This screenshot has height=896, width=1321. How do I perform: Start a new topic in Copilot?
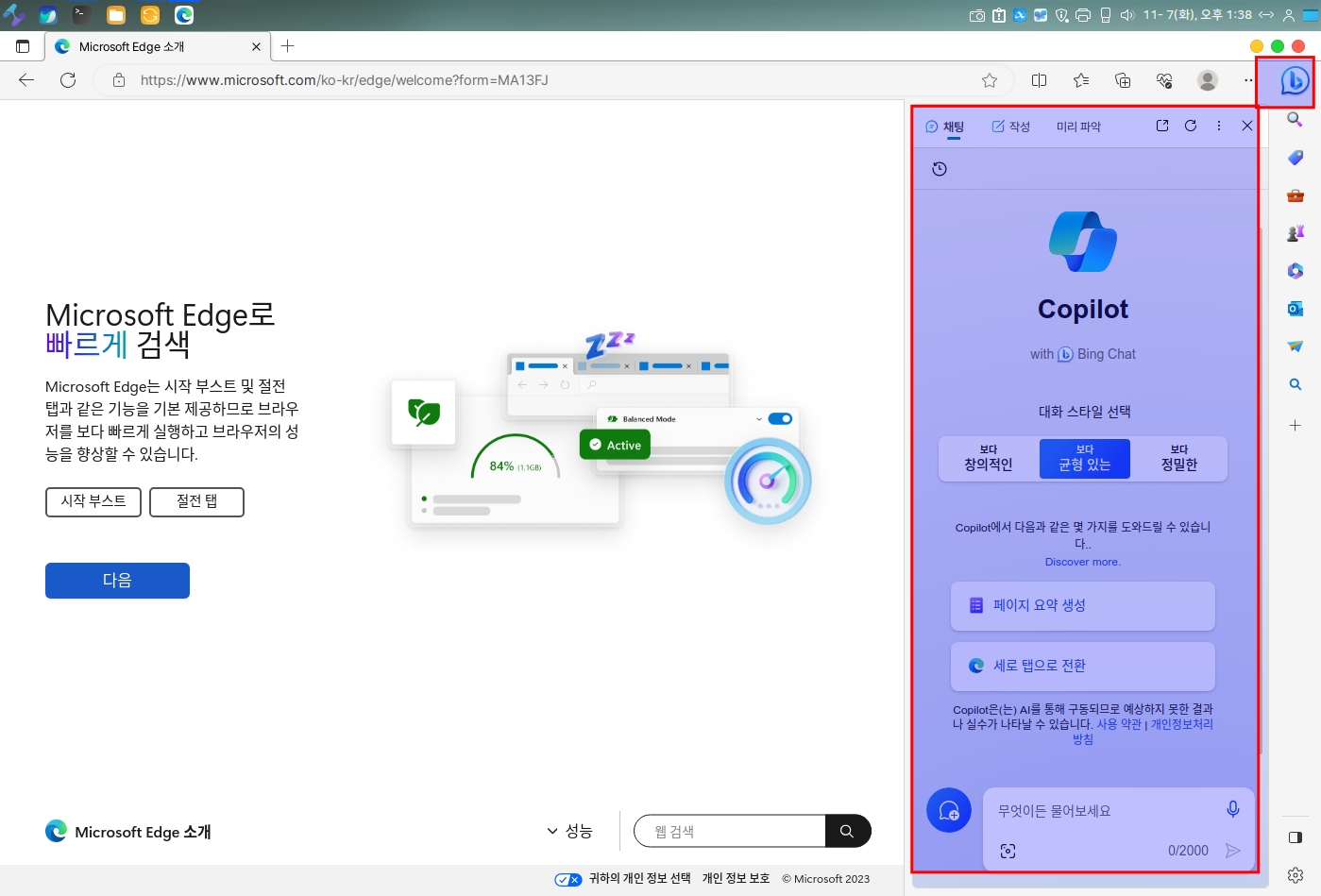949,810
